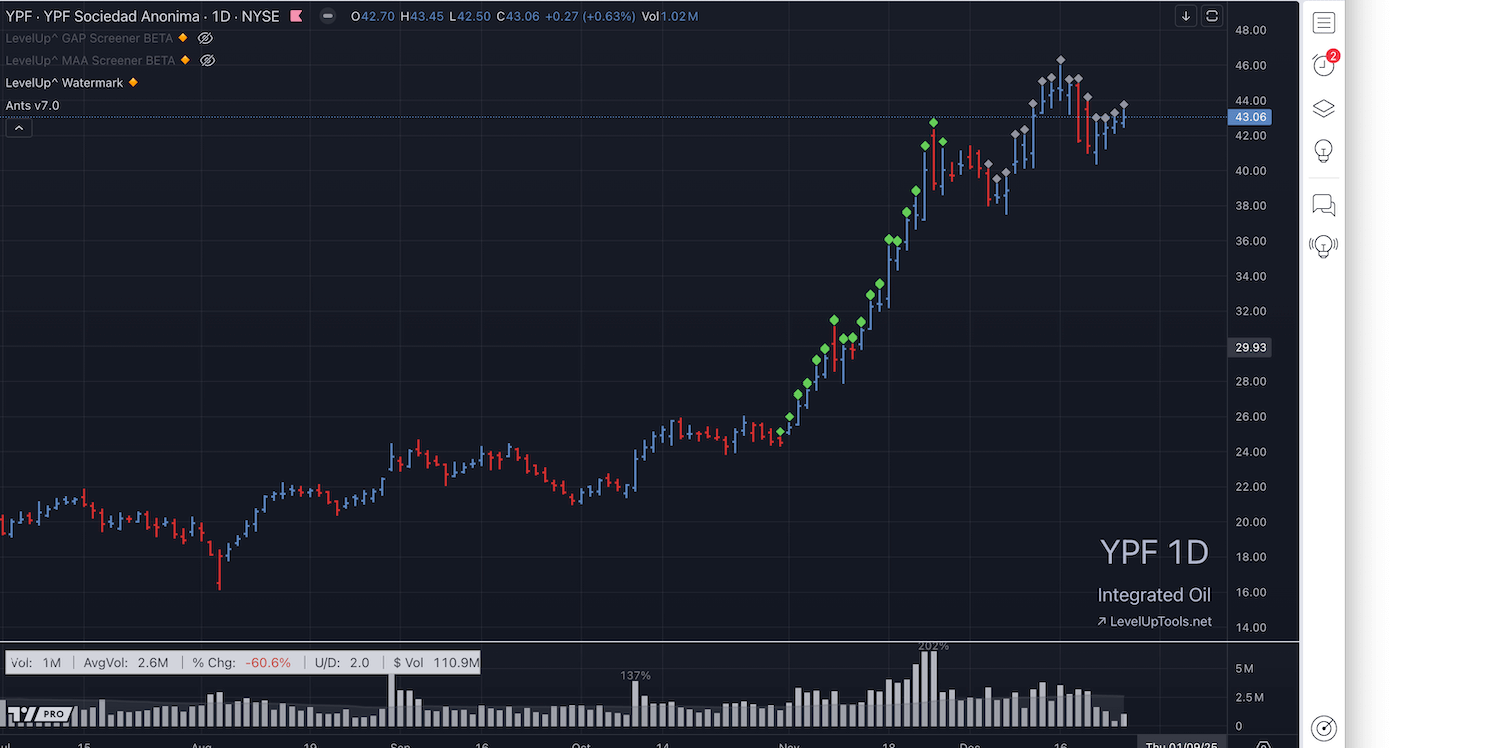The width and height of the screenshot is (1500, 748).
Task: Open the Watchlist panel icon
Action: pos(1323,22)
